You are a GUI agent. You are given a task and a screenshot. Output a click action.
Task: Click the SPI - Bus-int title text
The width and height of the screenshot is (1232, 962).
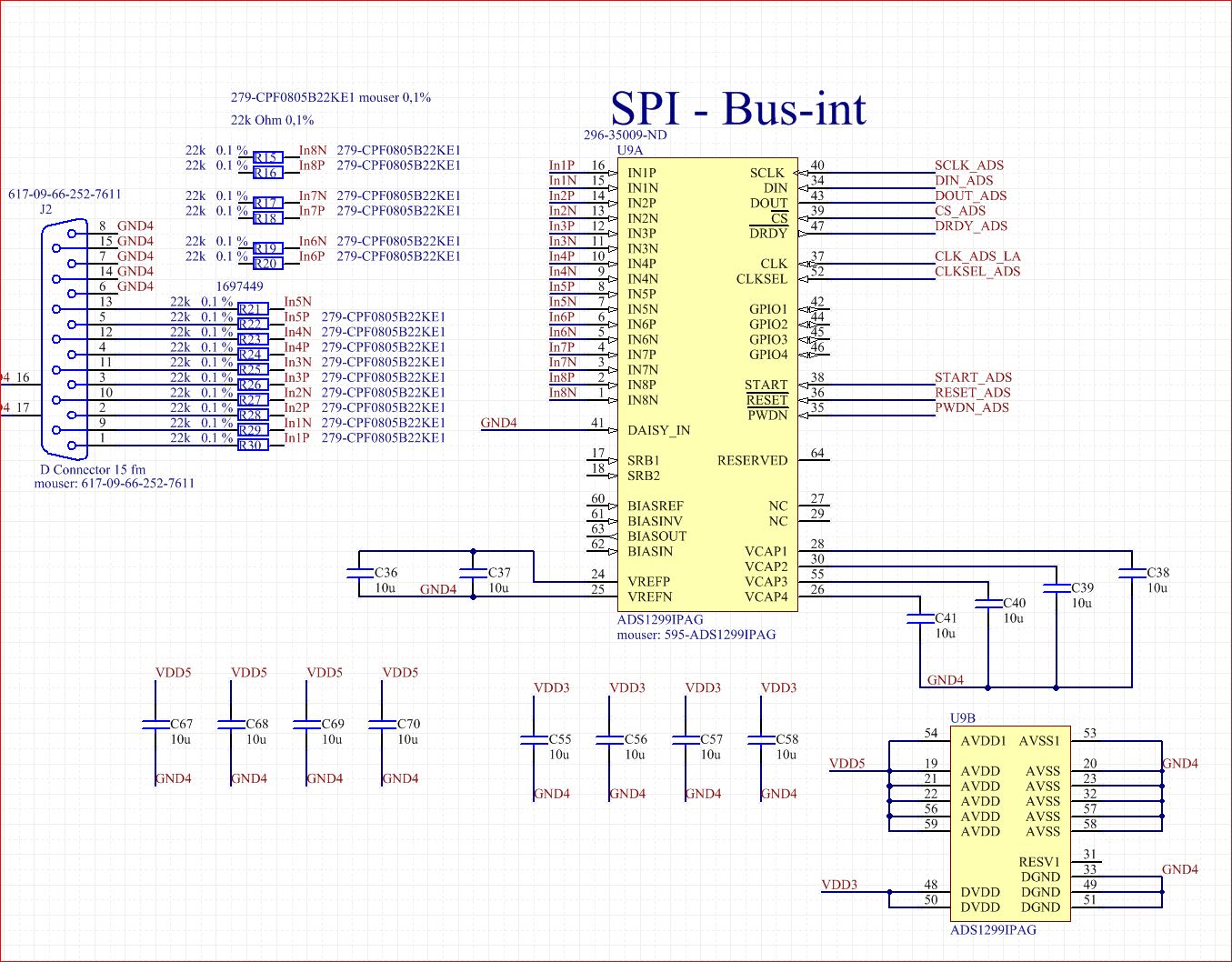(737, 109)
